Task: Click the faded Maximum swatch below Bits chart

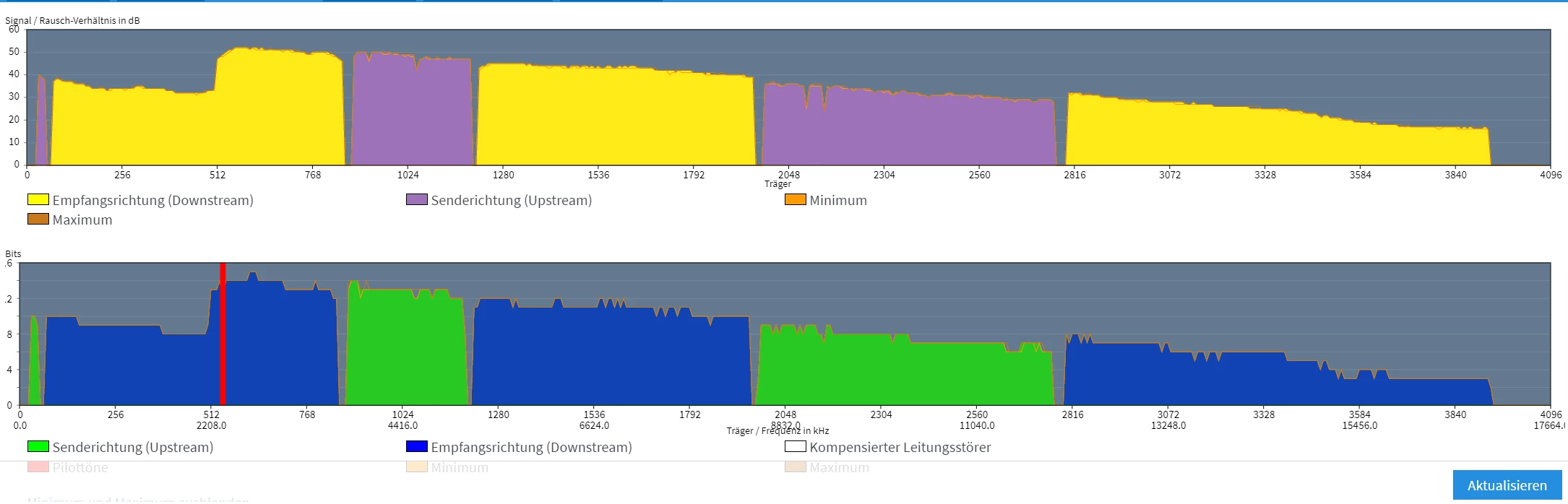Action: (x=796, y=467)
